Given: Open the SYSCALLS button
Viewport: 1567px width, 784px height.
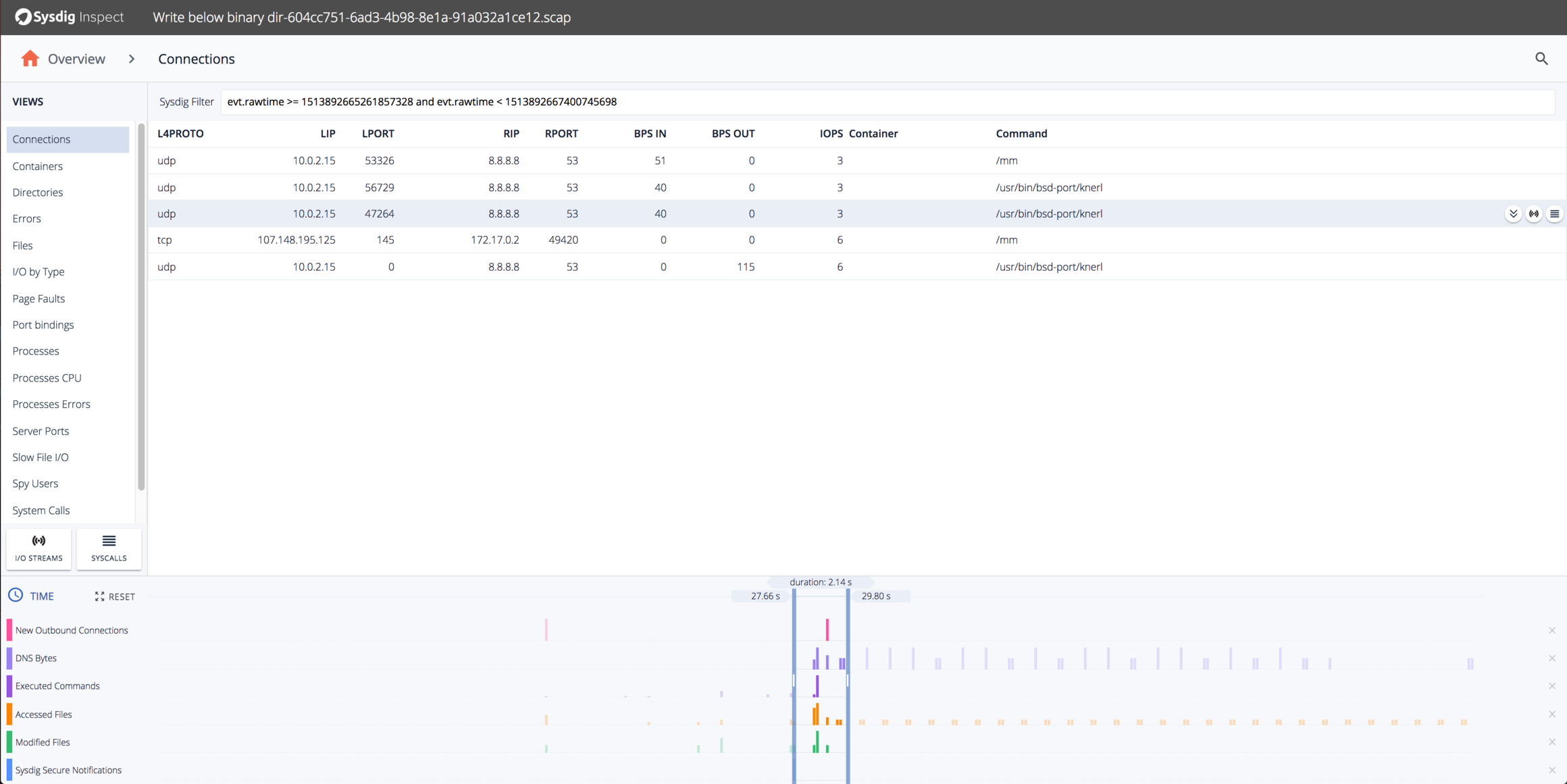Looking at the screenshot, I should [x=109, y=548].
